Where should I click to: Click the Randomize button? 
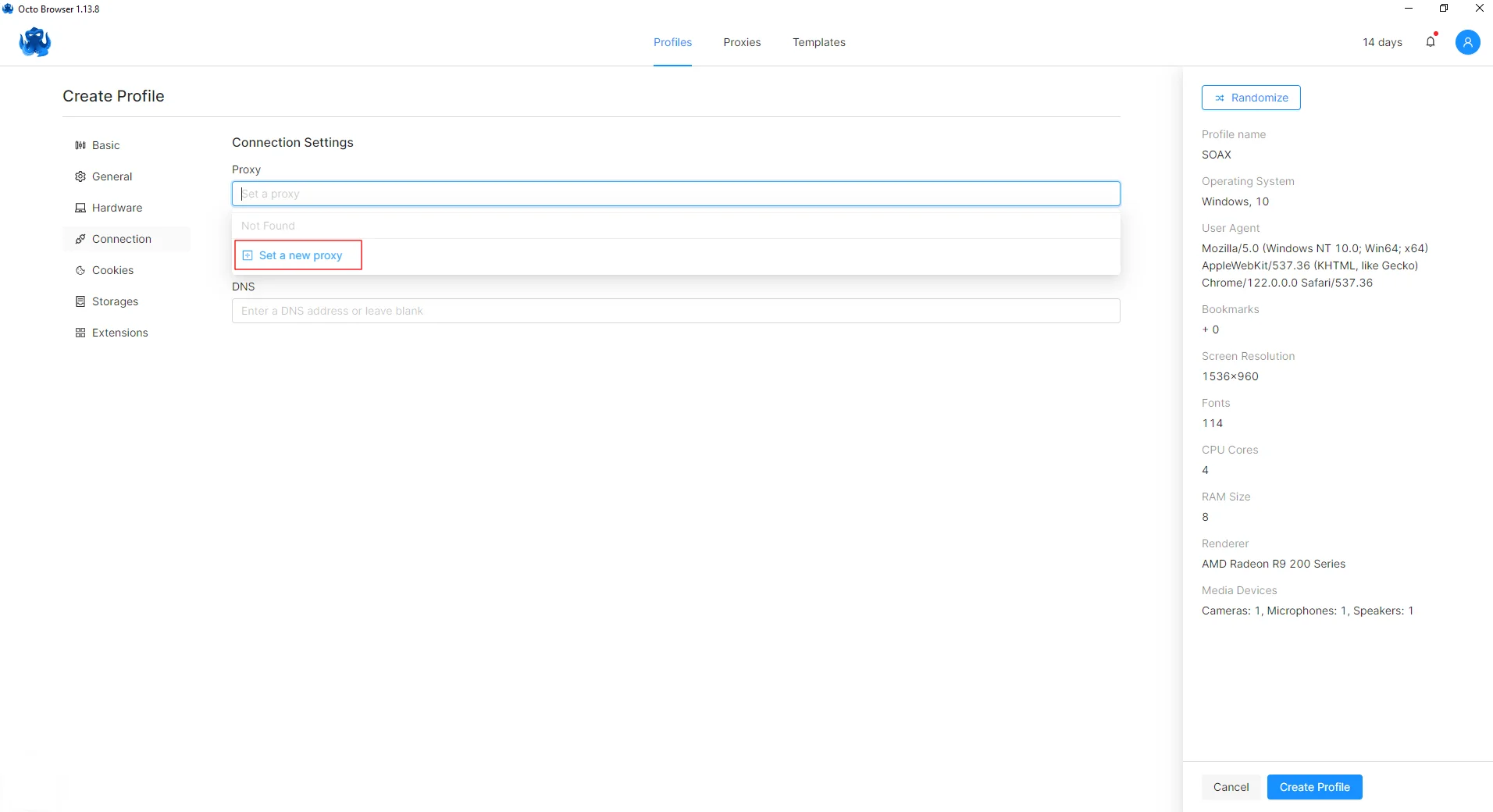pyautogui.click(x=1250, y=98)
